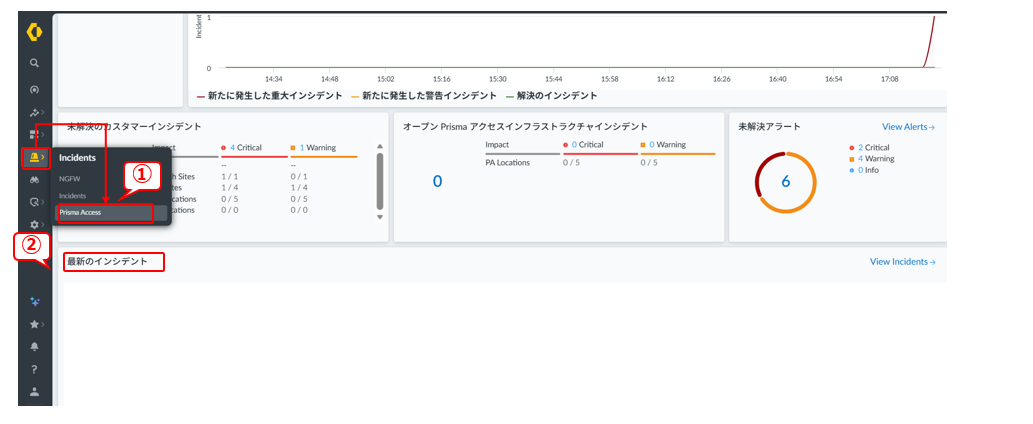The height and width of the screenshot is (424, 1033).
Task: Click the 4 Warning alerts legend
Action: pos(872,159)
